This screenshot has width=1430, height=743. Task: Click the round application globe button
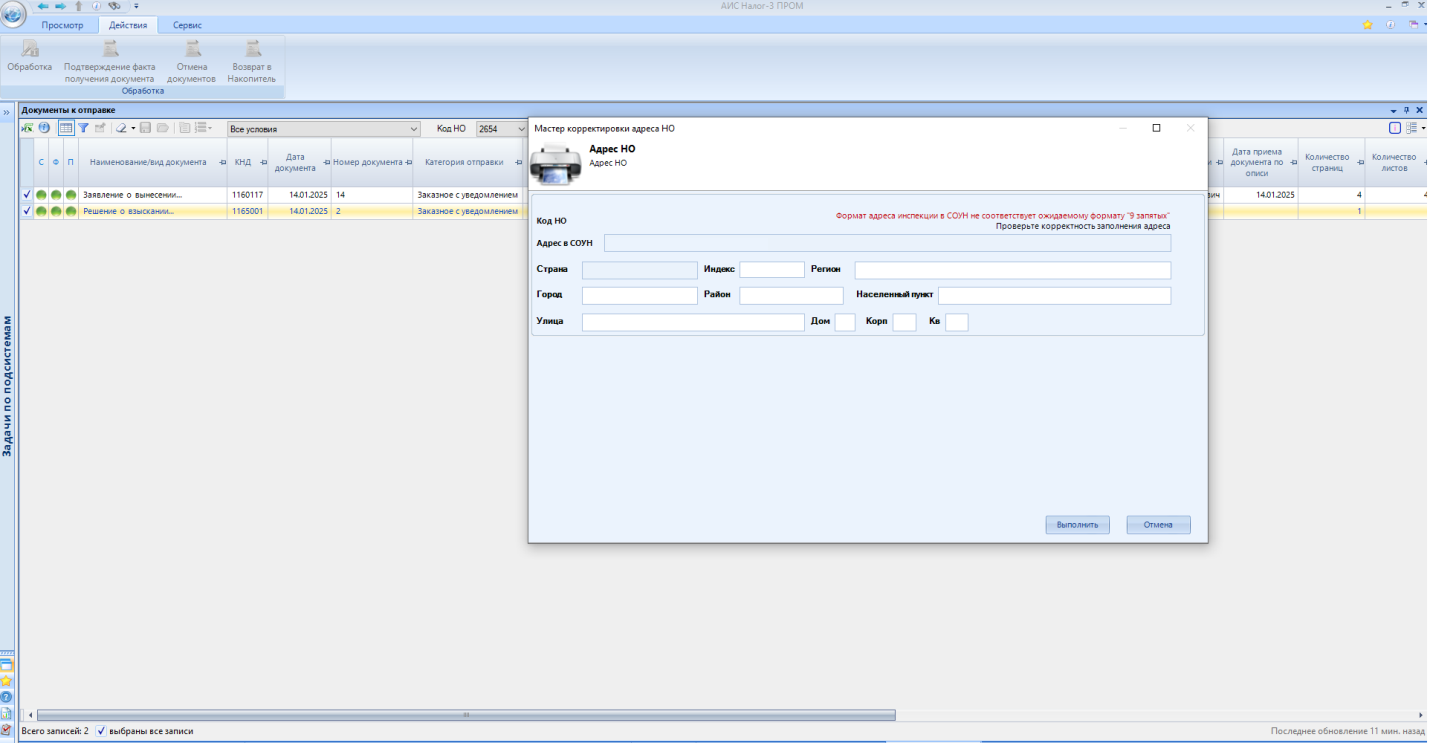click(x=14, y=14)
